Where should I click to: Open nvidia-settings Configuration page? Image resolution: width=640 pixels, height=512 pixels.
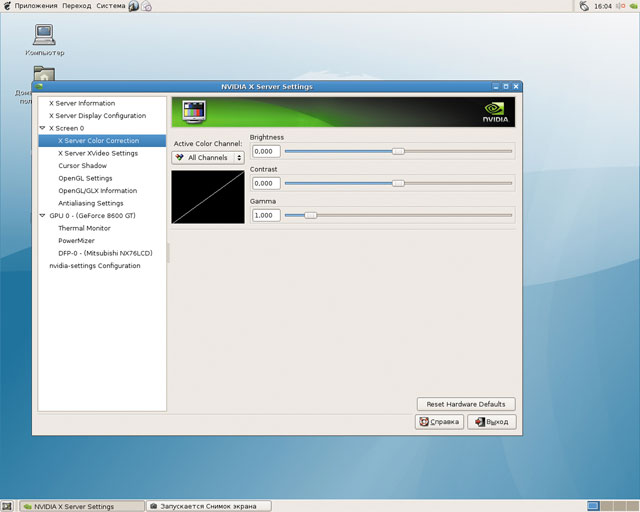click(x=95, y=265)
